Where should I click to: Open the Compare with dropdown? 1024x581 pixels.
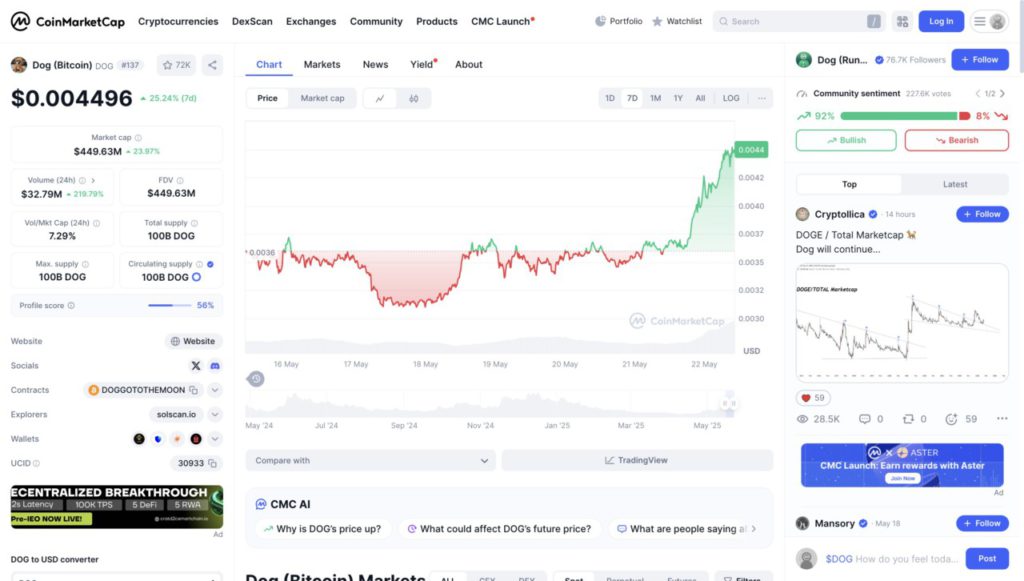[371, 460]
